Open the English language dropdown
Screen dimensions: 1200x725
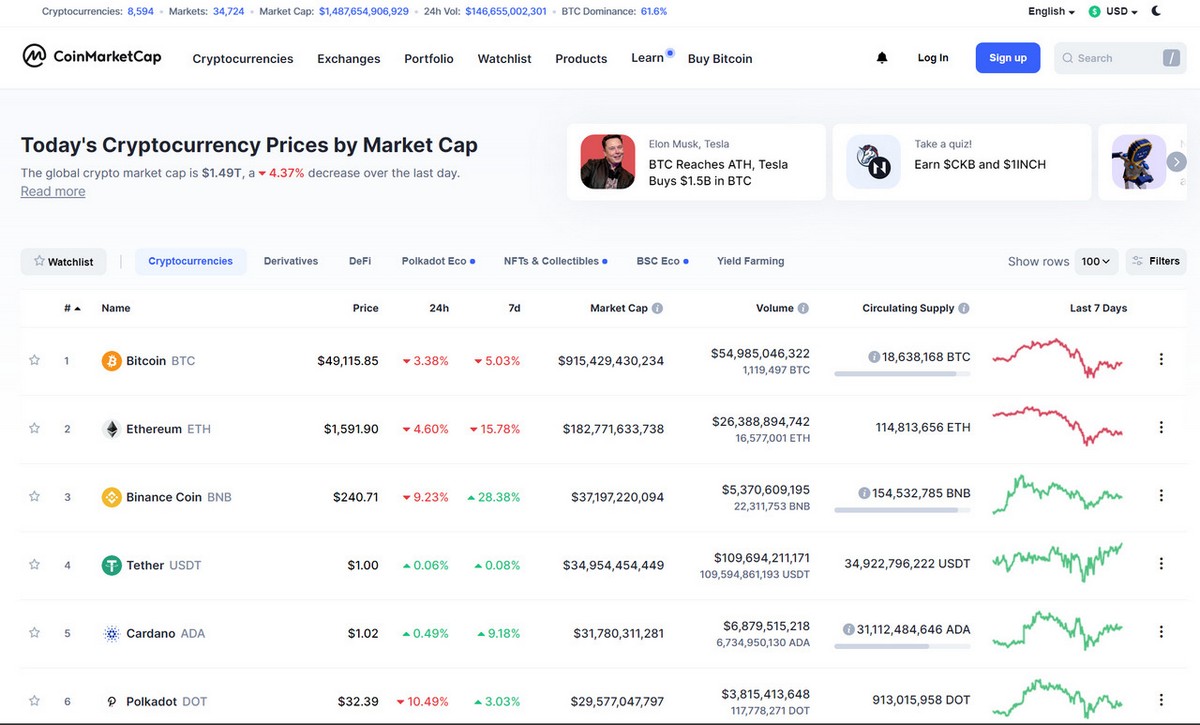1051,11
